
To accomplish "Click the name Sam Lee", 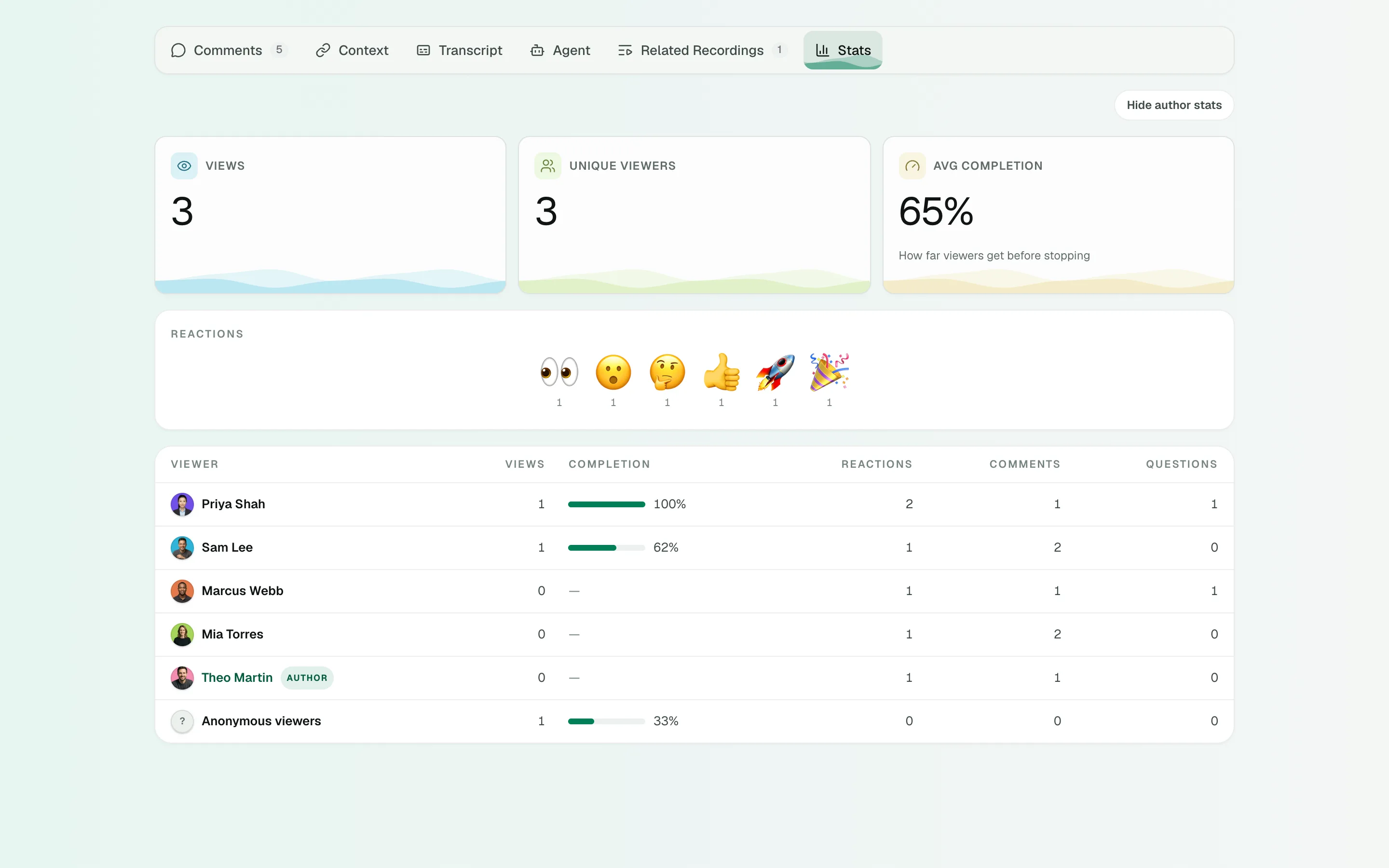I will (x=227, y=548).
